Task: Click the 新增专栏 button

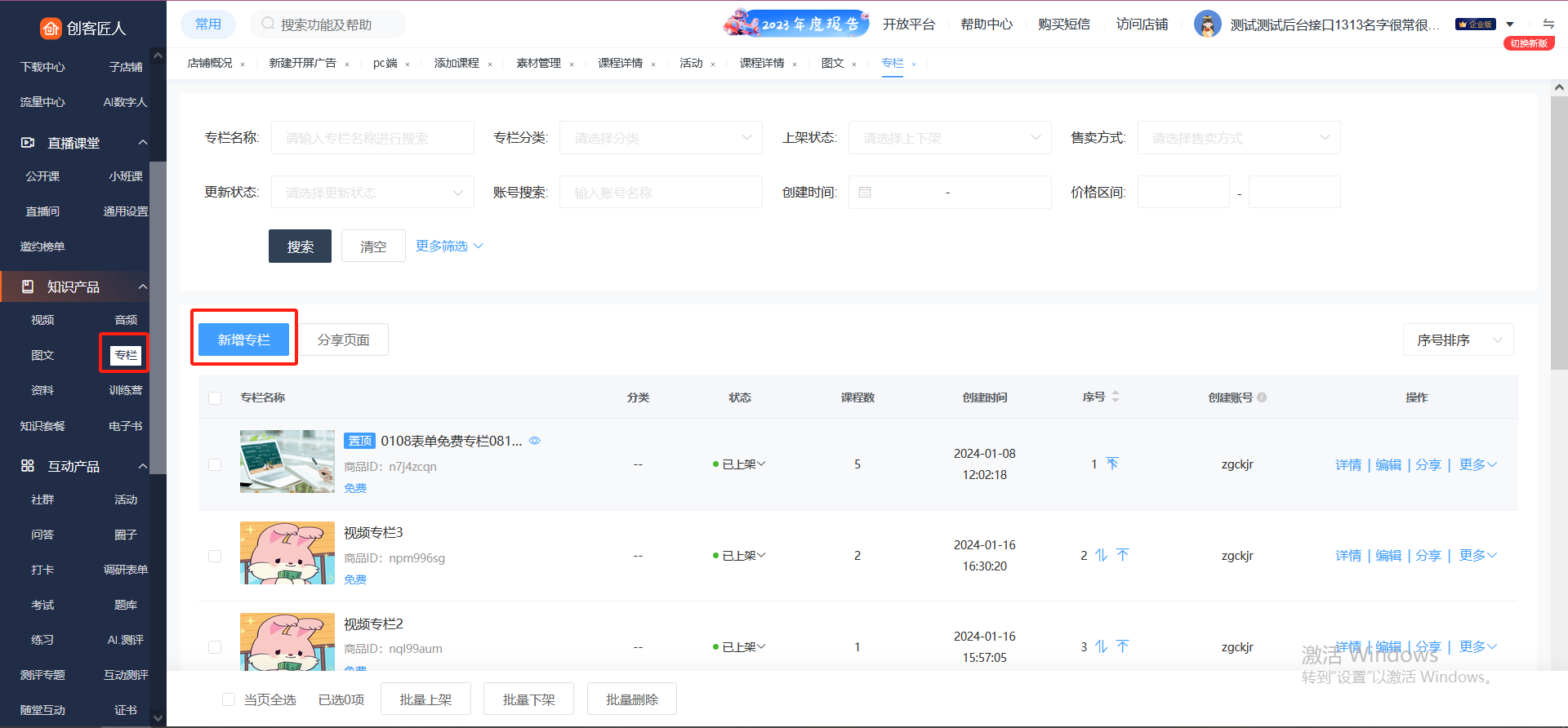Action: pos(243,340)
